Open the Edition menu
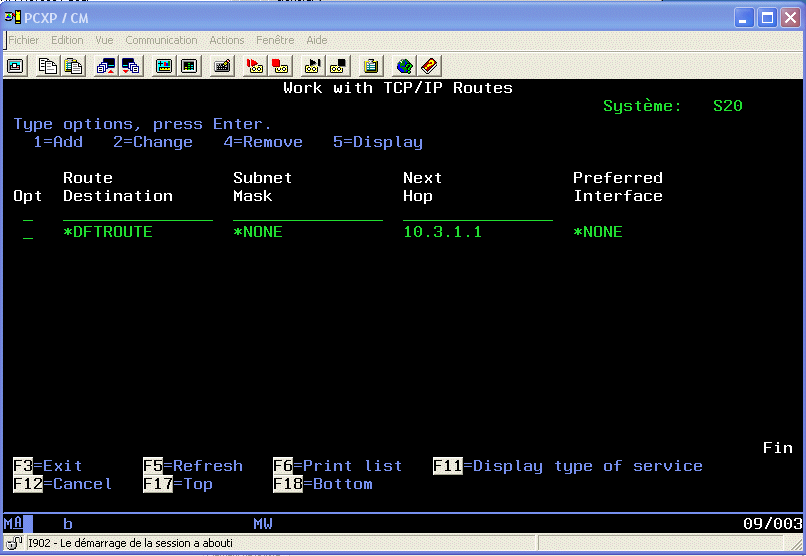Image resolution: width=806 pixels, height=556 pixels. [67, 40]
